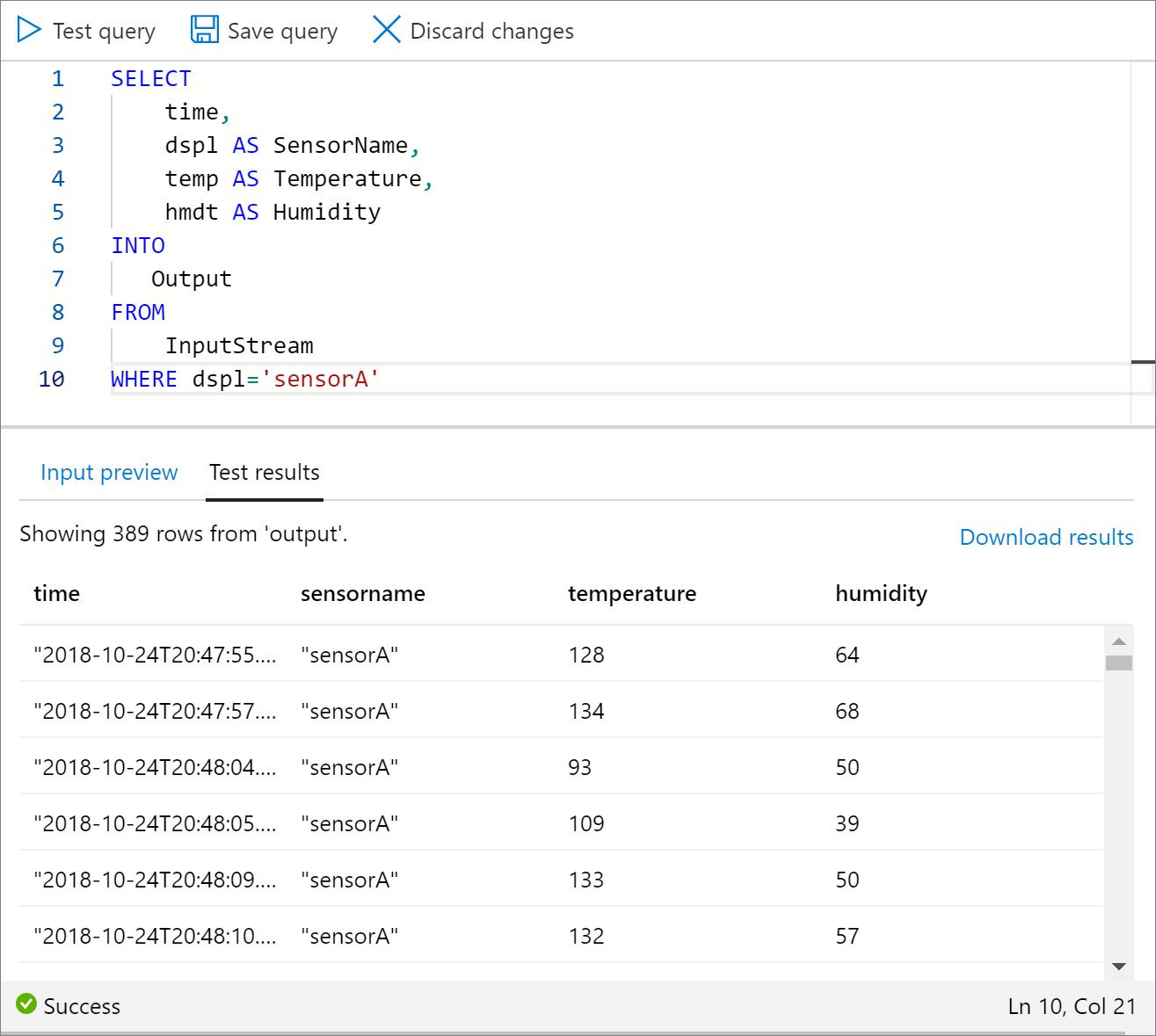The height and width of the screenshot is (1036, 1156).
Task: Click the Test query play icon
Action: click(29, 30)
